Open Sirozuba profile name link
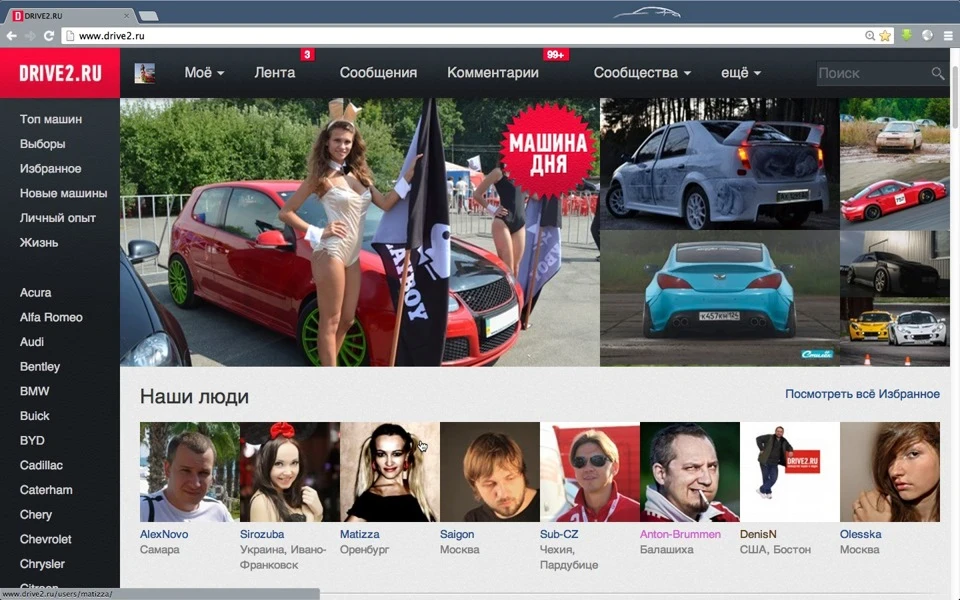Screen dimensions: 960x600 pyautogui.click(x=262, y=534)
